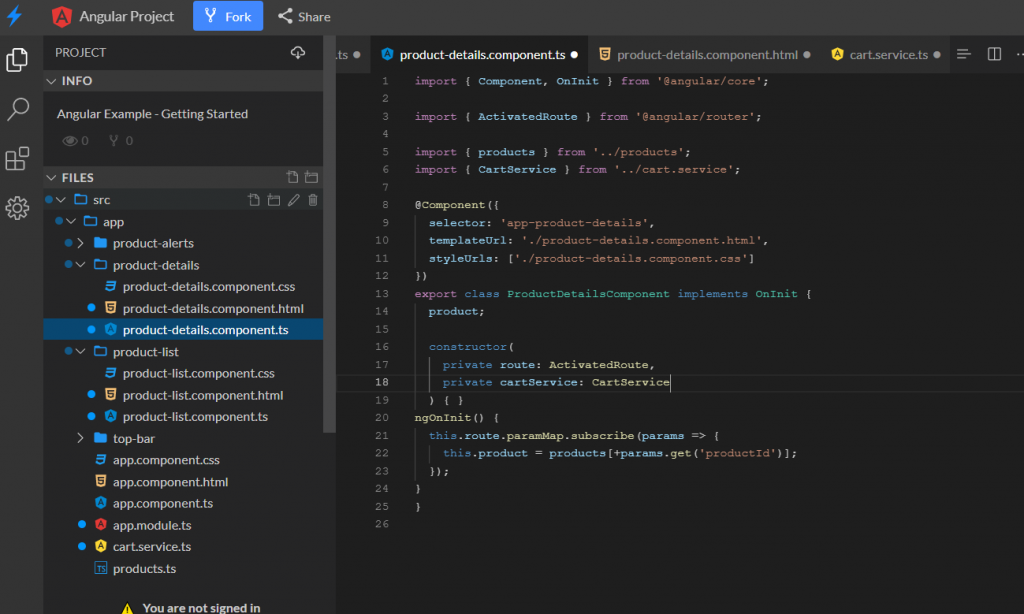Create new file via FILES header icon

click(x=293, y=177)
